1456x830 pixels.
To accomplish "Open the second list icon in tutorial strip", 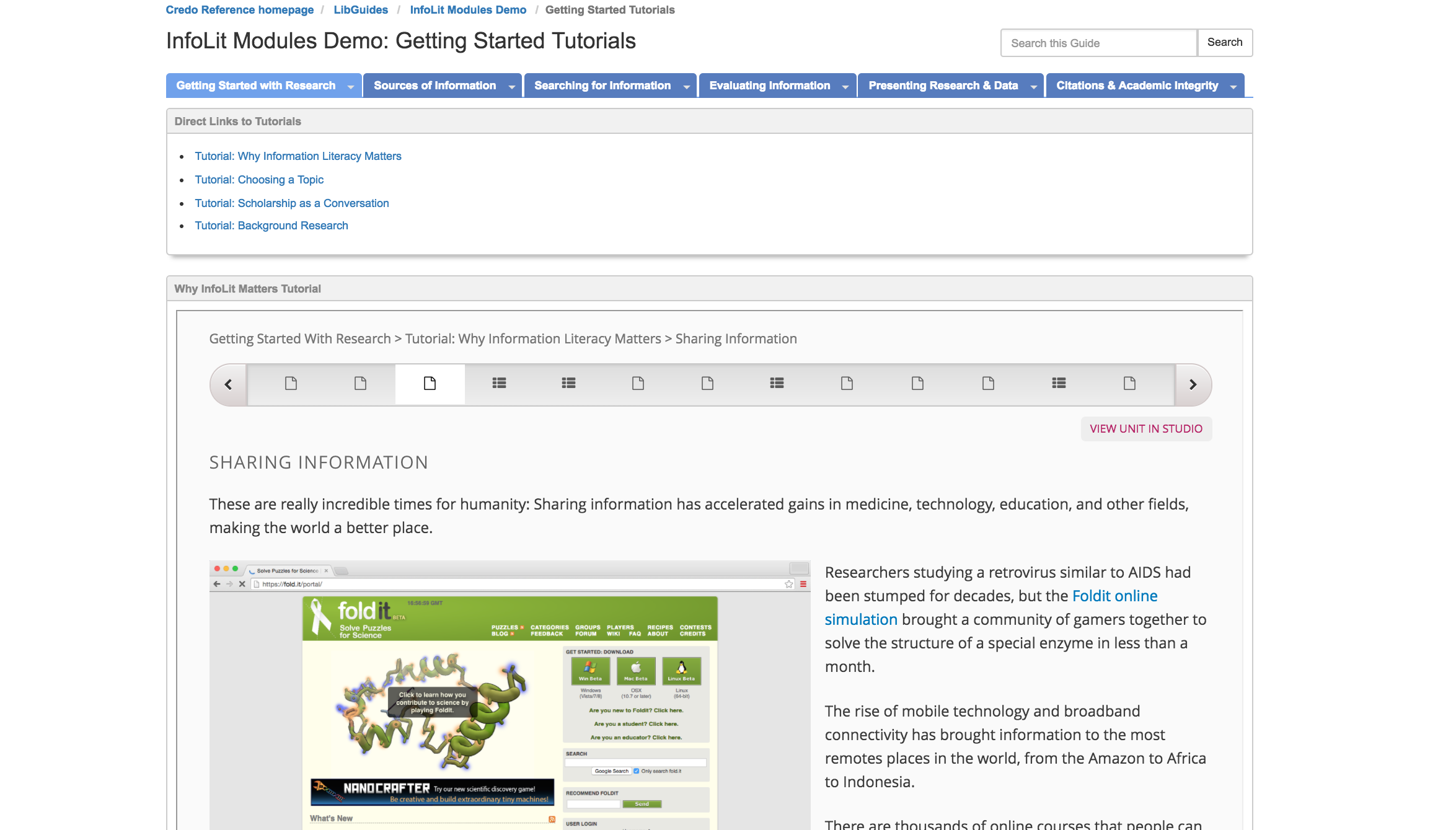I will coord(568,384).
